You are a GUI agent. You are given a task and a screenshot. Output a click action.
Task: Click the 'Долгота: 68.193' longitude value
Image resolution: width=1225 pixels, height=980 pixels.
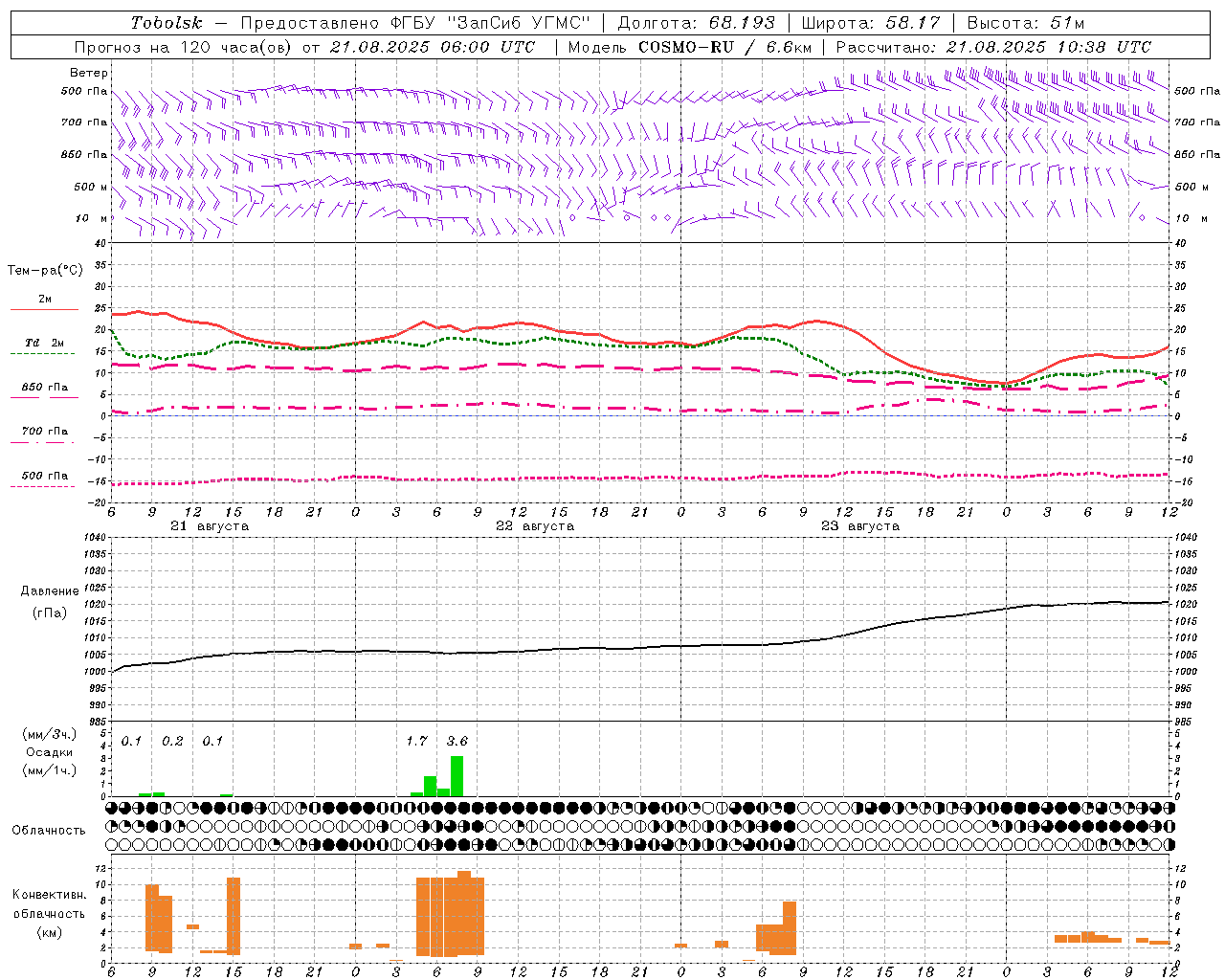pyautogui.click(x=696, y=23)
